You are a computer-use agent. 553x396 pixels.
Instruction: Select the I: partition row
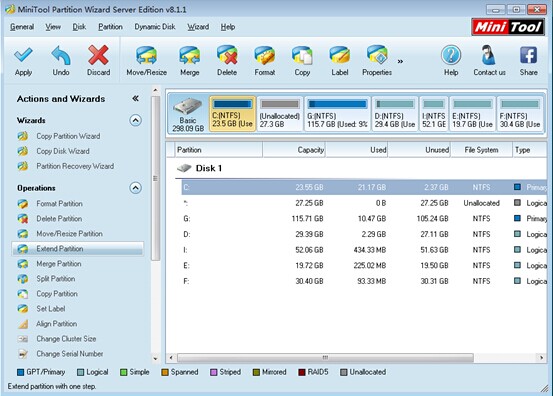pos(364,250)
